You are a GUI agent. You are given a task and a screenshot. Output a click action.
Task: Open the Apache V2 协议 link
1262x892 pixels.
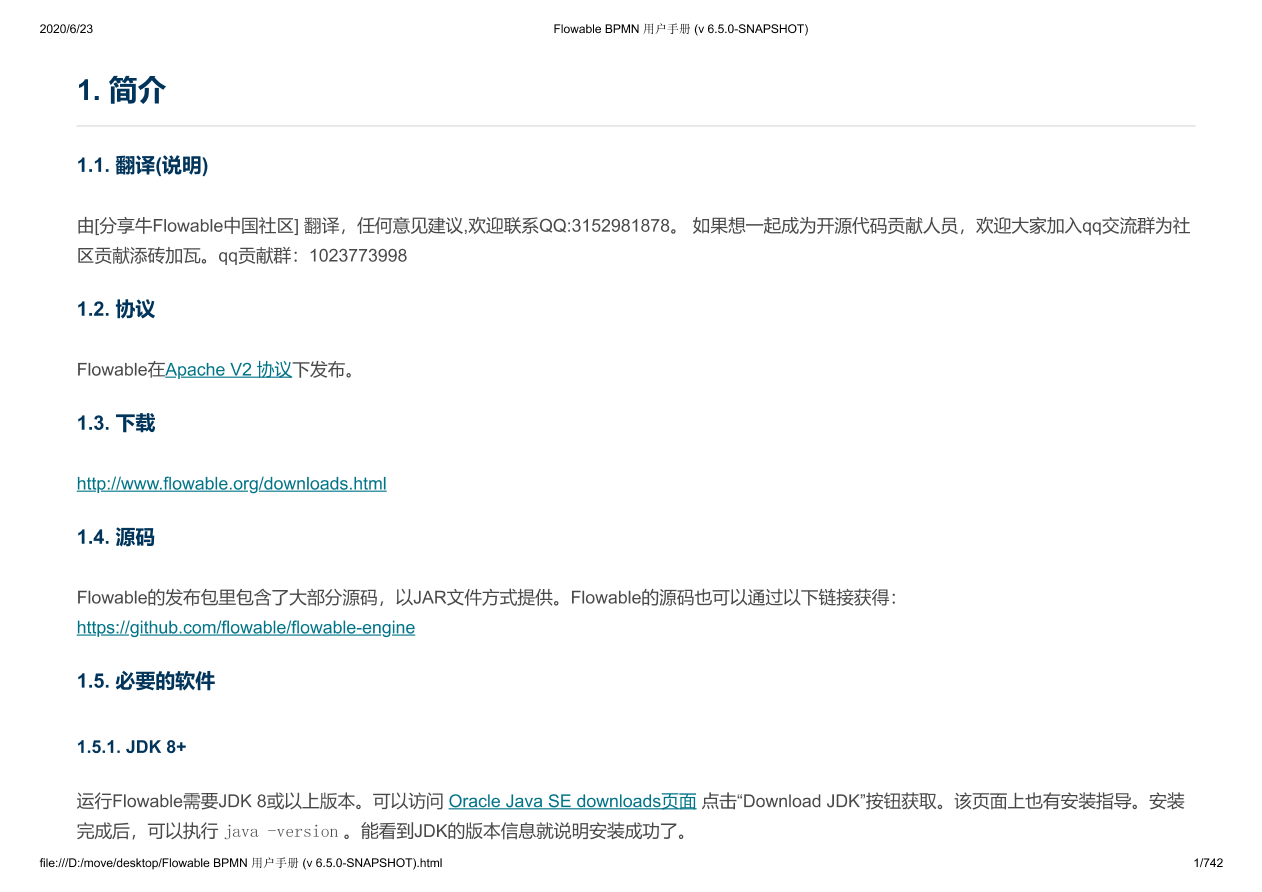point(228,370)
